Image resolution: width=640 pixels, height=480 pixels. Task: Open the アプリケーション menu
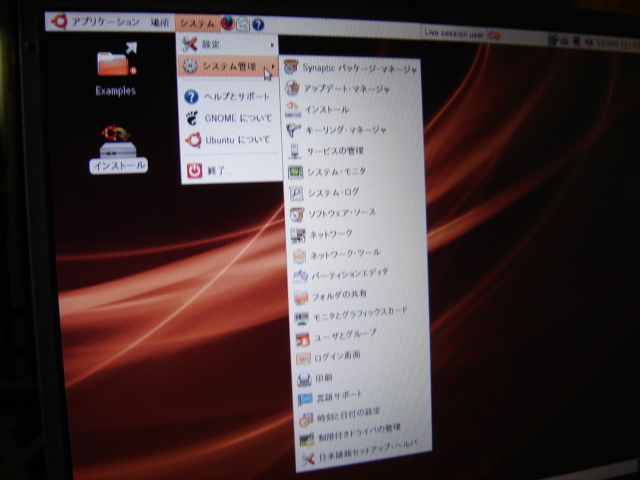pos(106,22)
